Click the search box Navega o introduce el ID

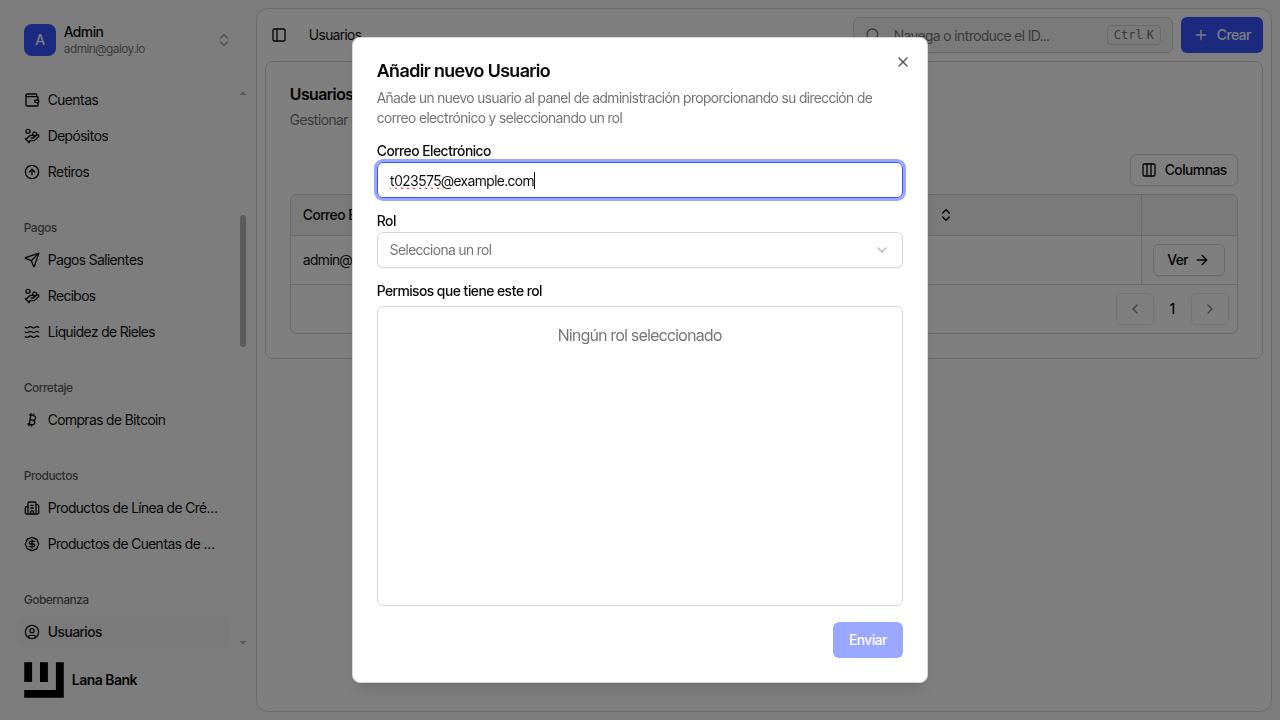(1012, 35)
